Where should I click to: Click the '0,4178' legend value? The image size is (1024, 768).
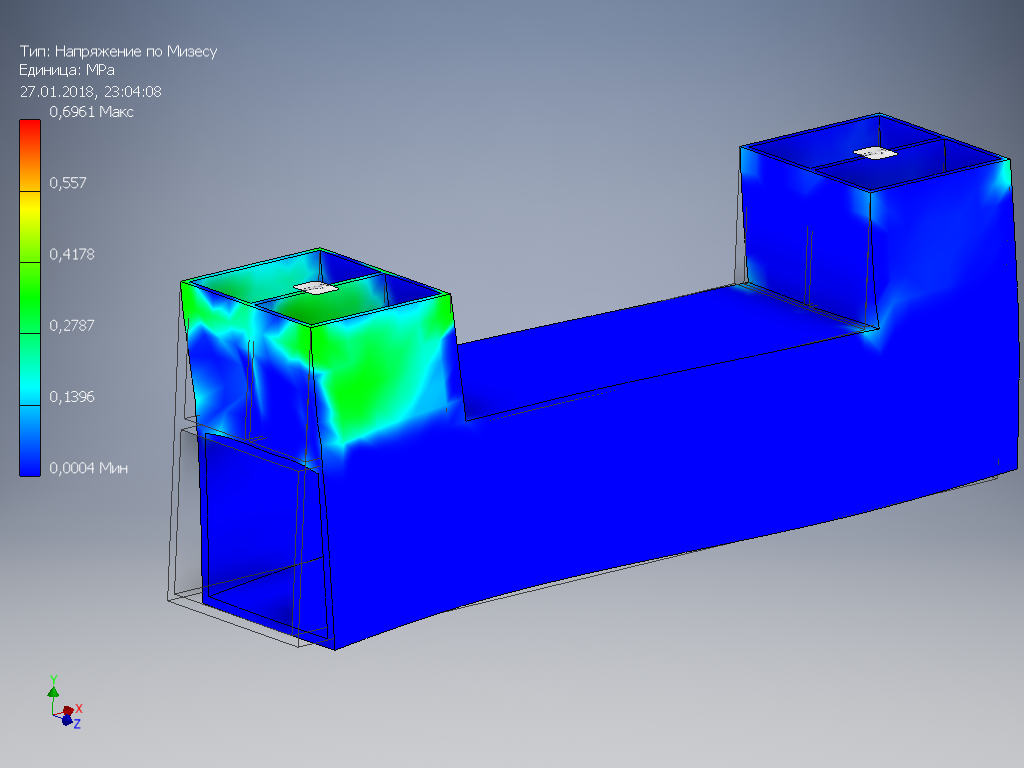point(72,254)
